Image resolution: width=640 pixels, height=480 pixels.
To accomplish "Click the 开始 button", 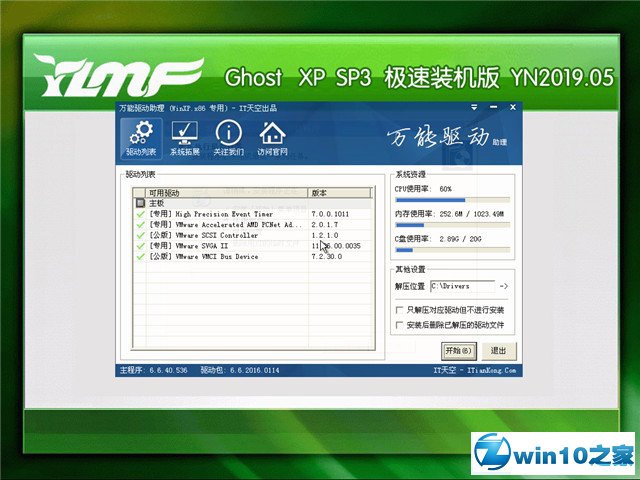I will coord(459,351).
